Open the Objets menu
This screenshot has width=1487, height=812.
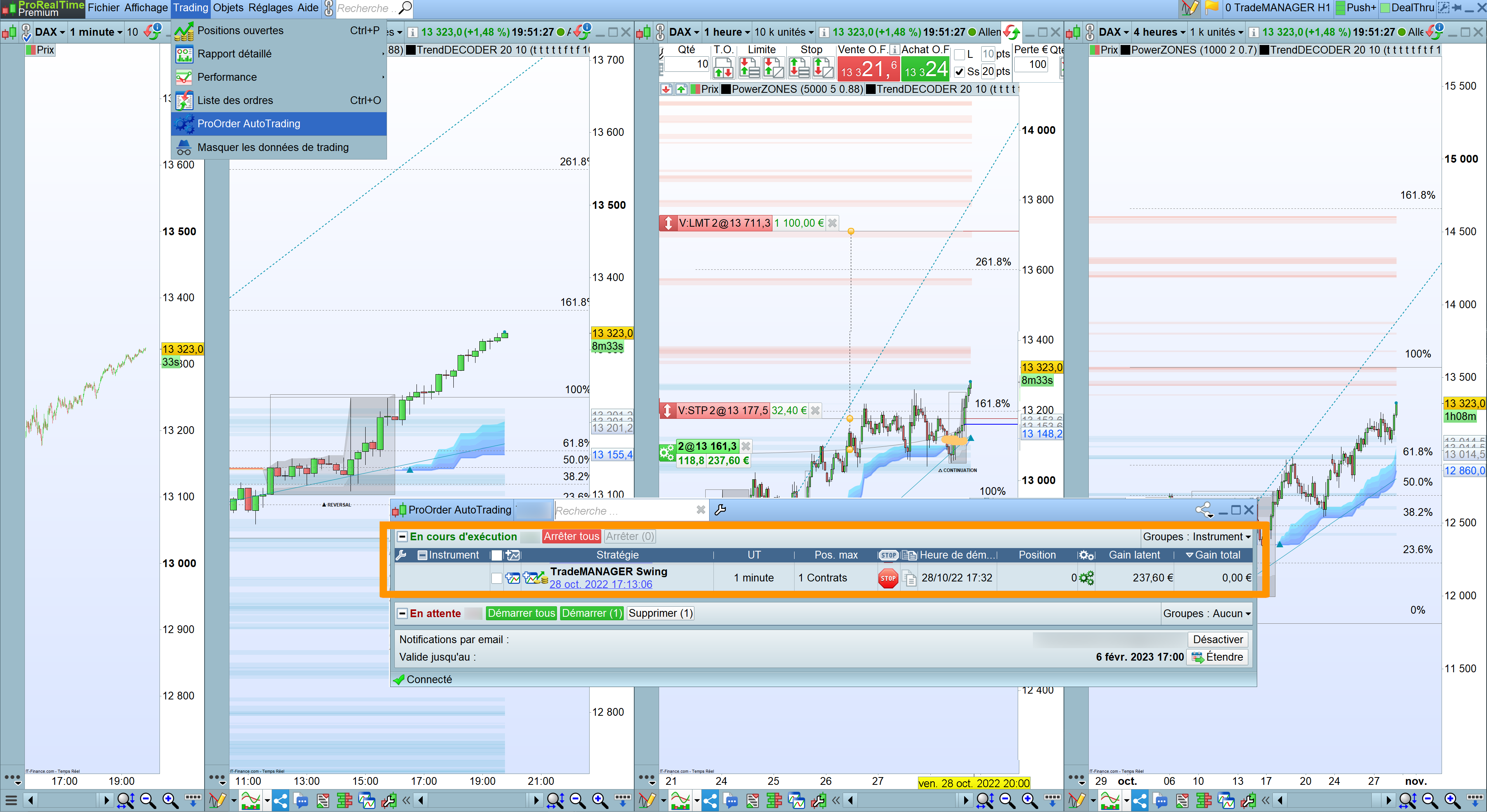pyautogui.click(x=228, y=7)
